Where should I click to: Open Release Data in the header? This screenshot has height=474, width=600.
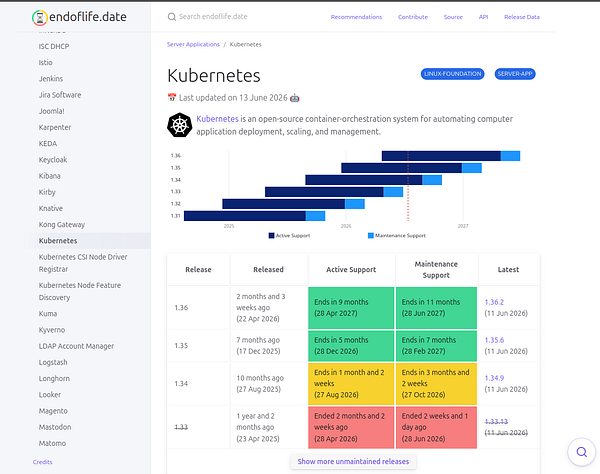[x=522, y=17]
